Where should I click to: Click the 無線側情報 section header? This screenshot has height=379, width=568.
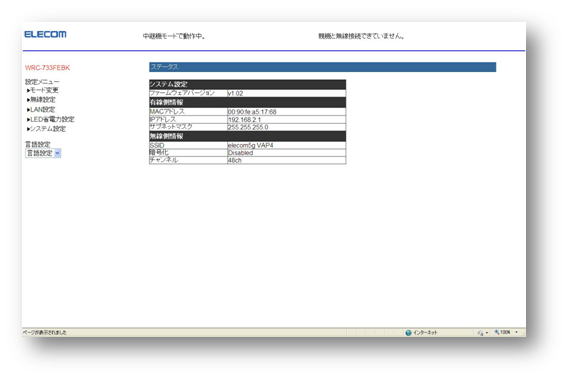(247, 136)
